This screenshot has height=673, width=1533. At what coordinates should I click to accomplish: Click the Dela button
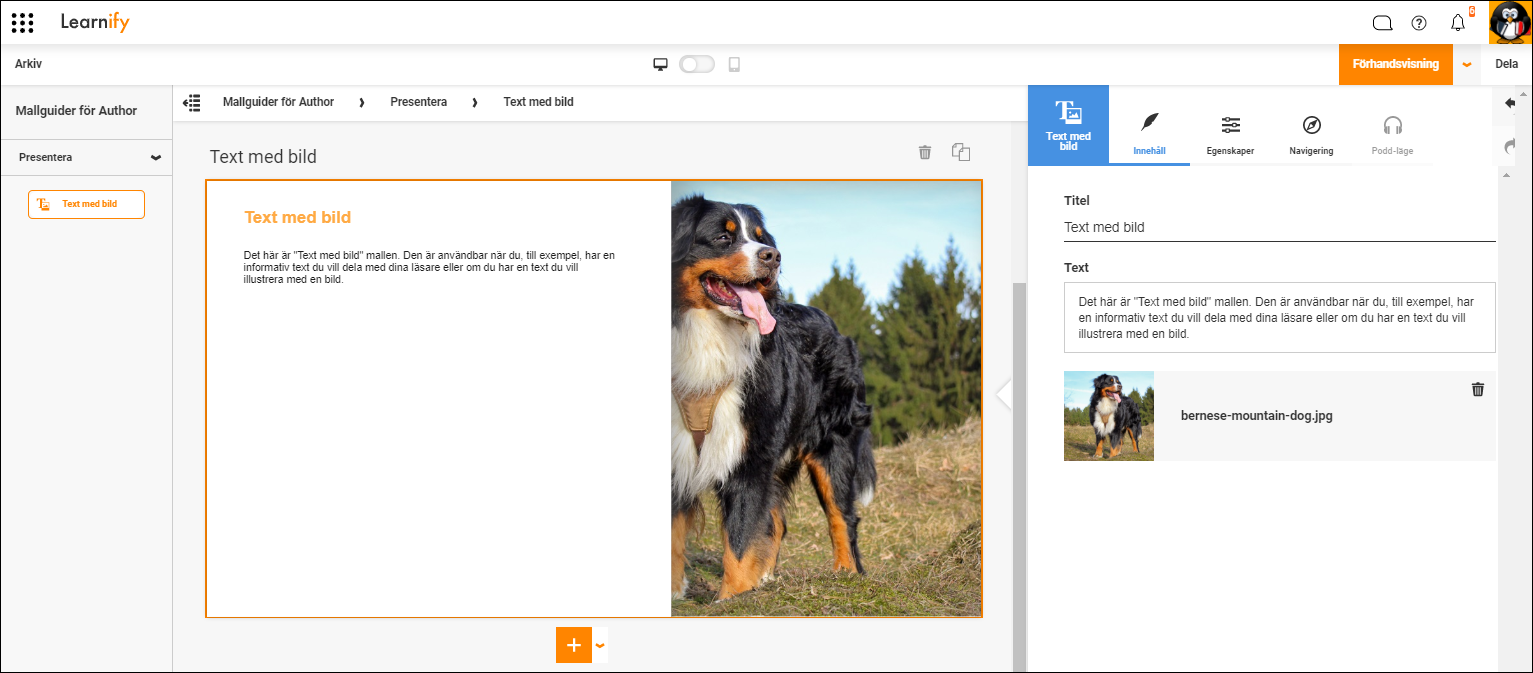pyautogui.click(x=1506, y=64)
